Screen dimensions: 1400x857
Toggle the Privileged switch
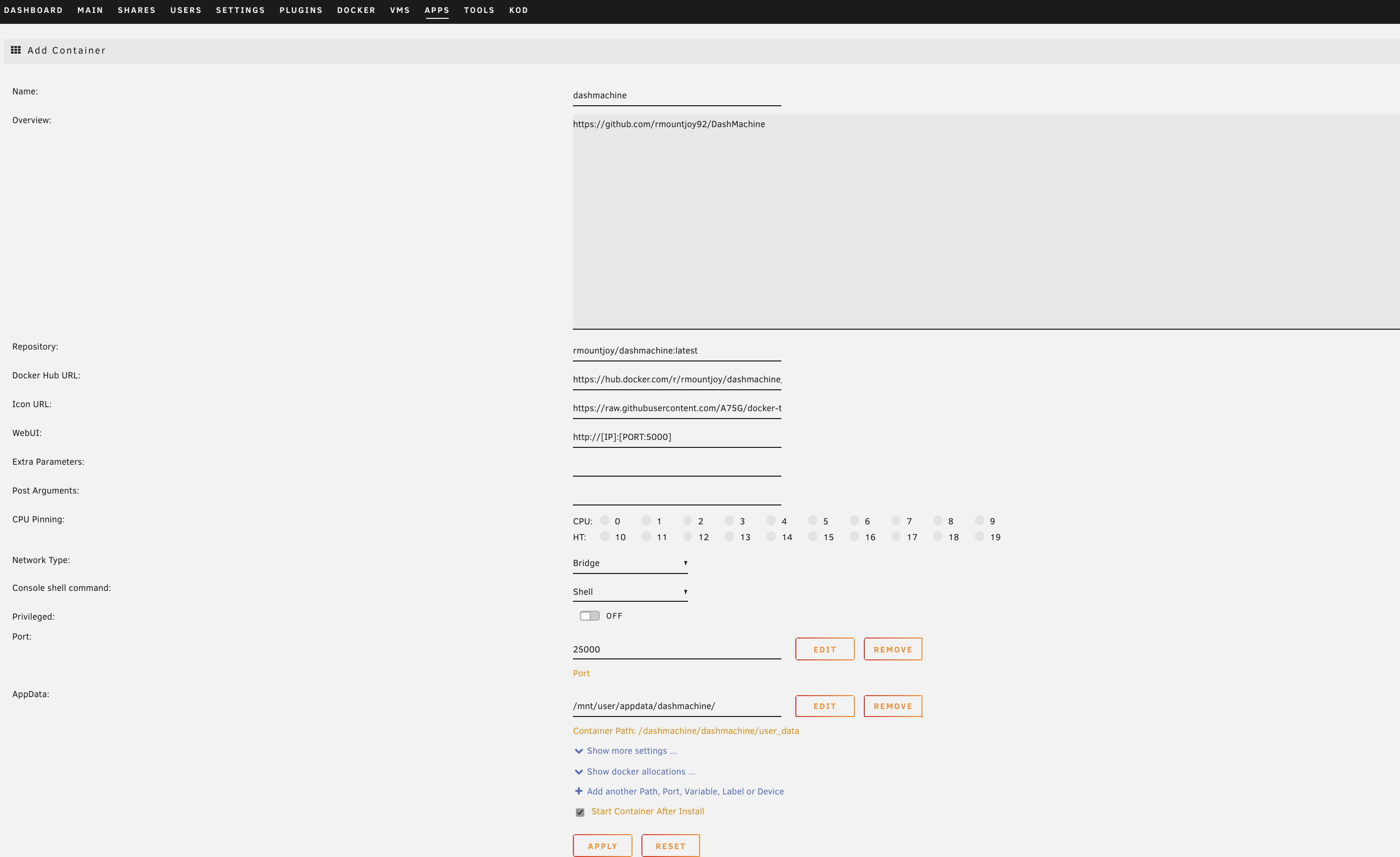589,616
